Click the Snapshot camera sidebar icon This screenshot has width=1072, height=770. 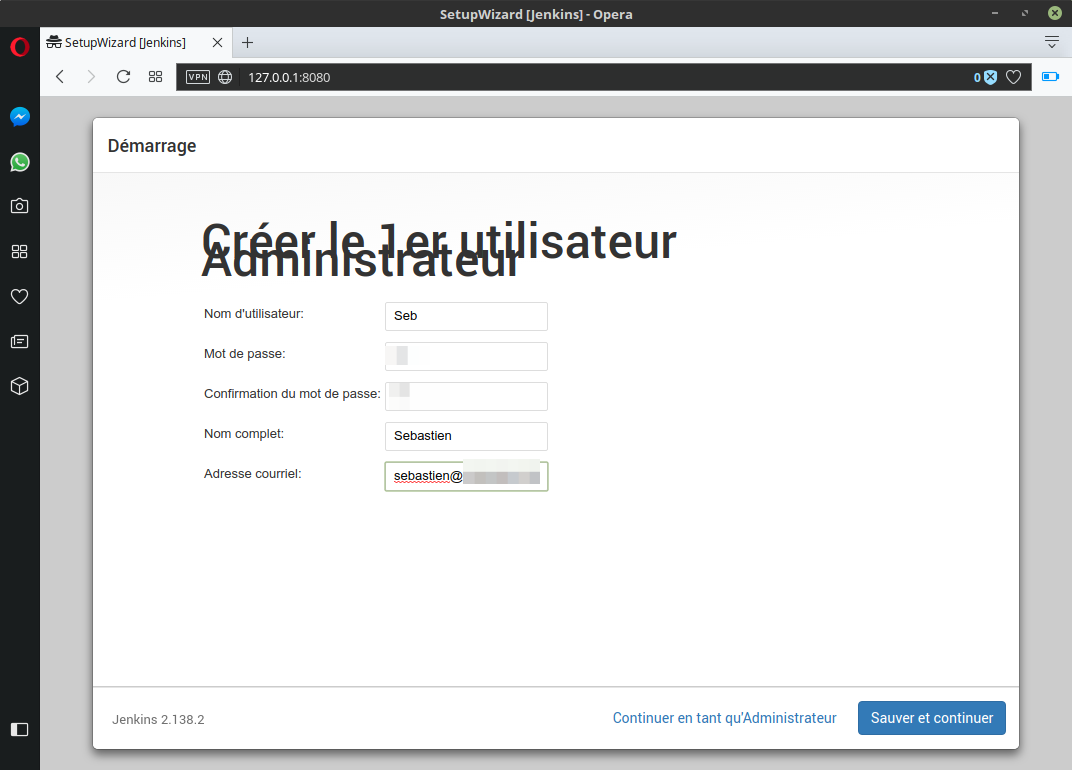20,206
